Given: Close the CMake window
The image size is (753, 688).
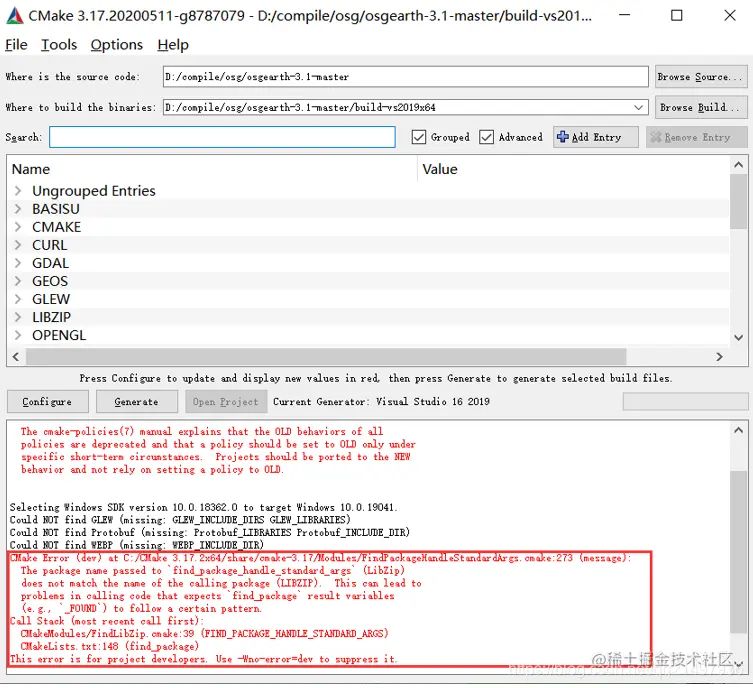Looking at the screenshot, I should pyautogui.click(x=730, y=15).
